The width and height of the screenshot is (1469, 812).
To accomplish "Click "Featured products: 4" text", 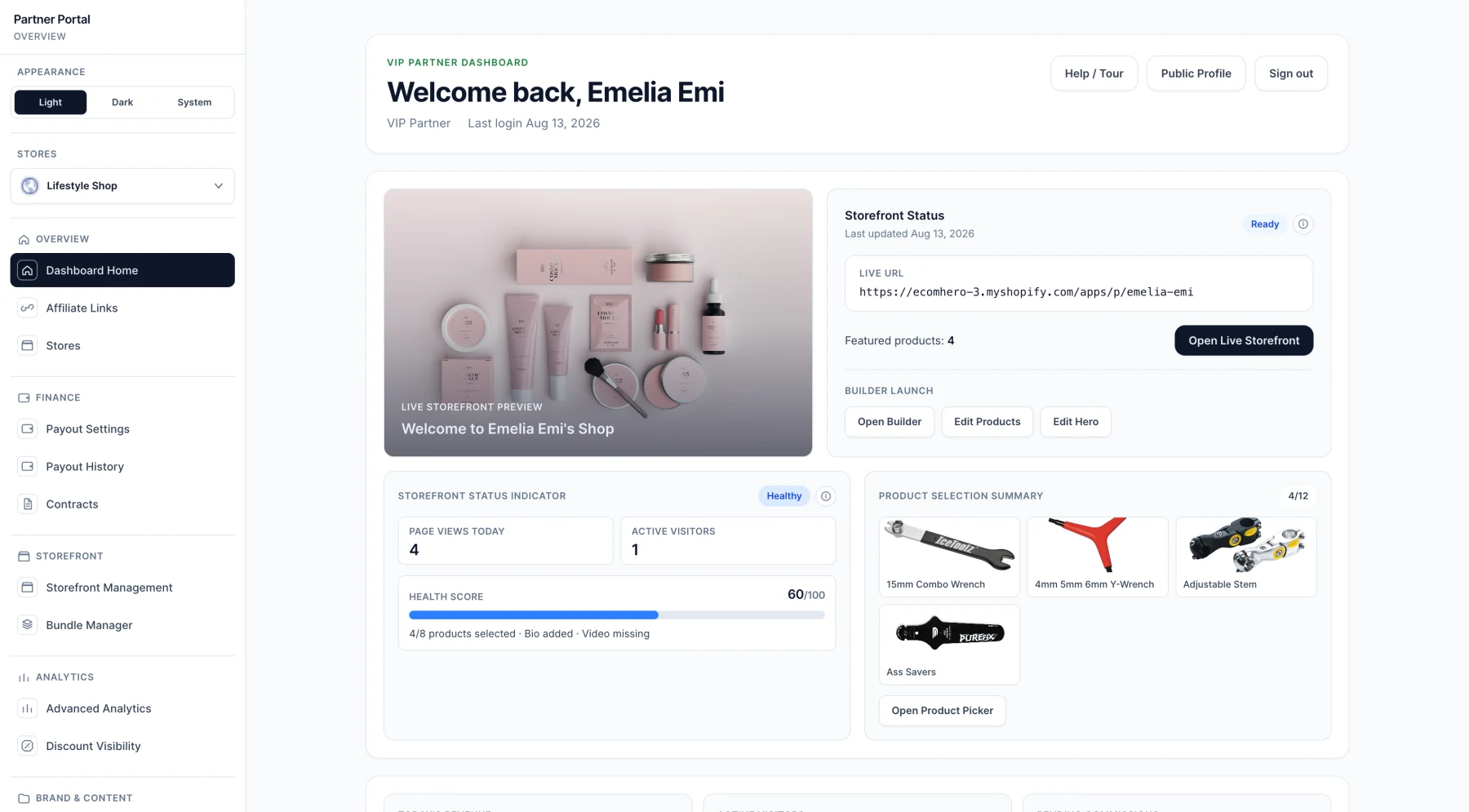I will click(899, 340).
